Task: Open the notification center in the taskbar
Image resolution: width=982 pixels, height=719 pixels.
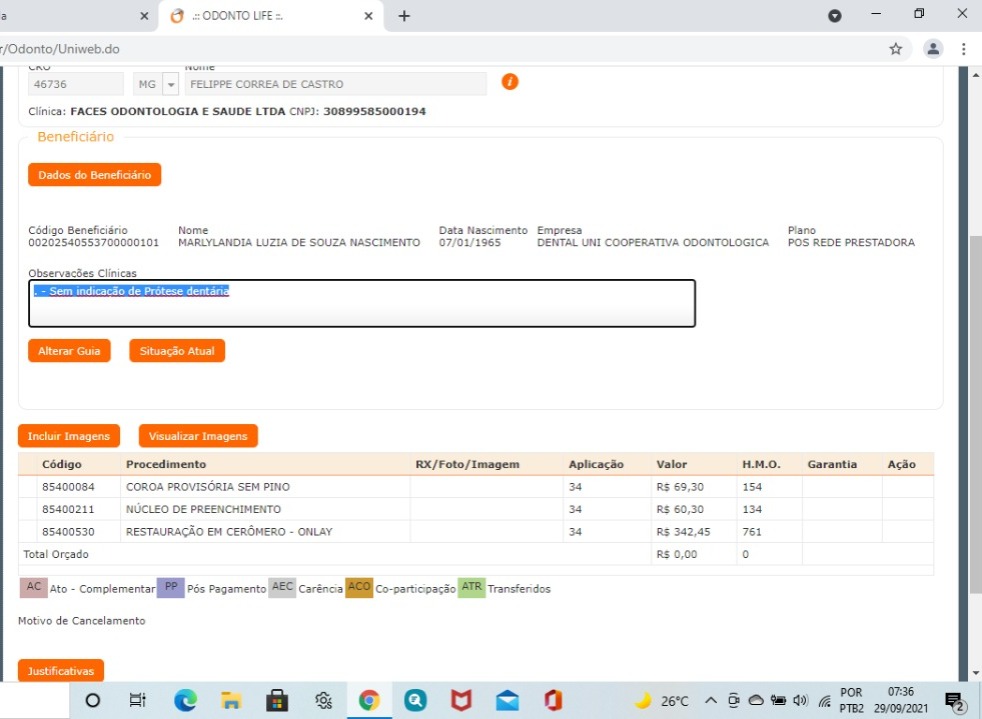Action: click(x=955, y=701)
